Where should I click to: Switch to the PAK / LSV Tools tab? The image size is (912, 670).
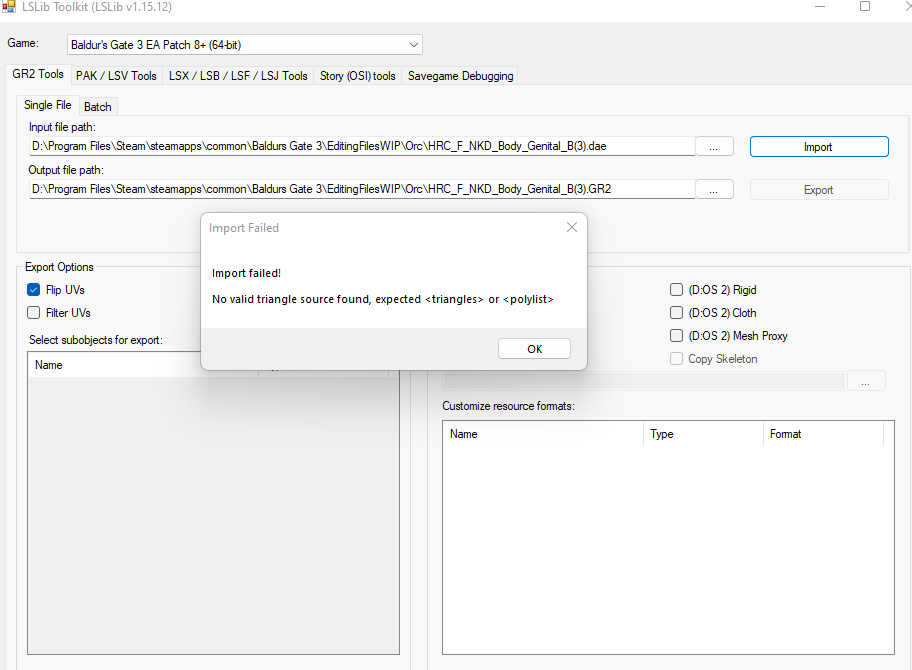[x=116, y=76]
